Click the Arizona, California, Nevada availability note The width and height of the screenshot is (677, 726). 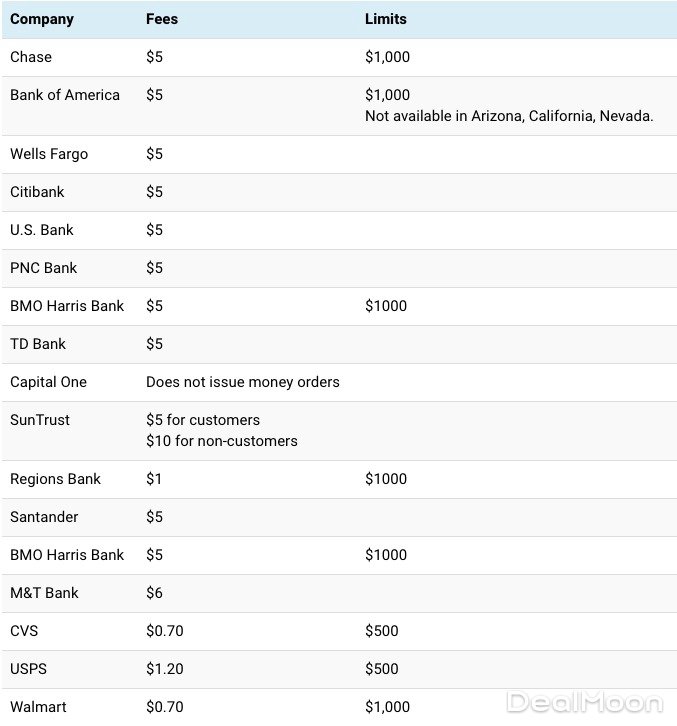click(509, 116)
